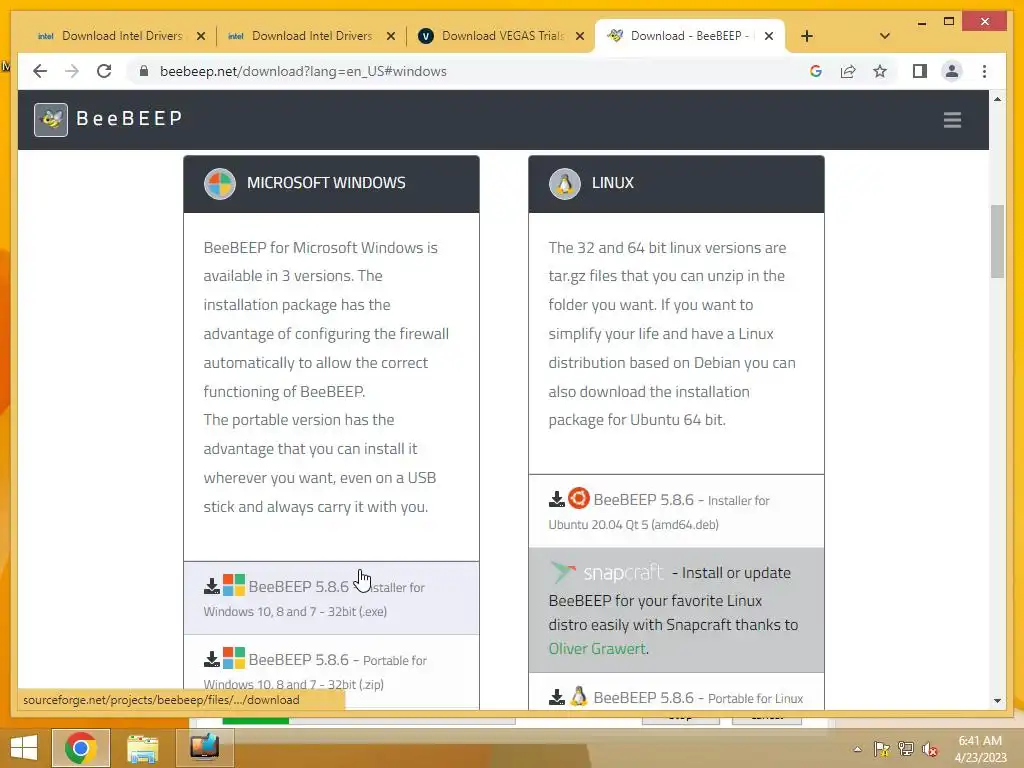Click the Action Center flag tray icon

pos(882,749)
